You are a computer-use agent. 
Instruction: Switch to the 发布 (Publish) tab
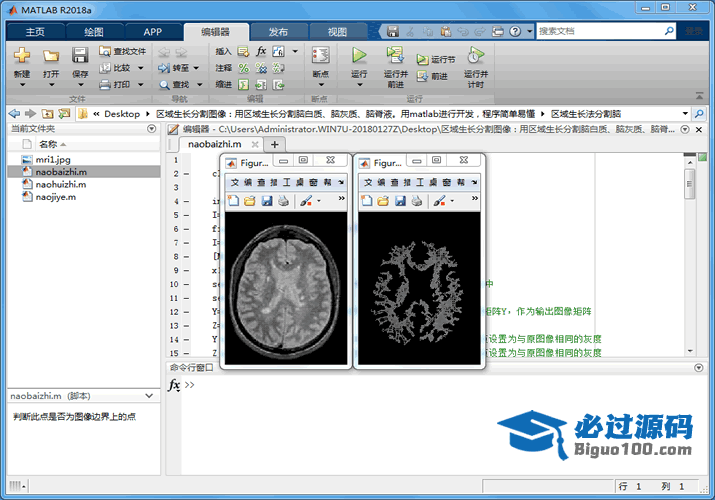(278, 31)
